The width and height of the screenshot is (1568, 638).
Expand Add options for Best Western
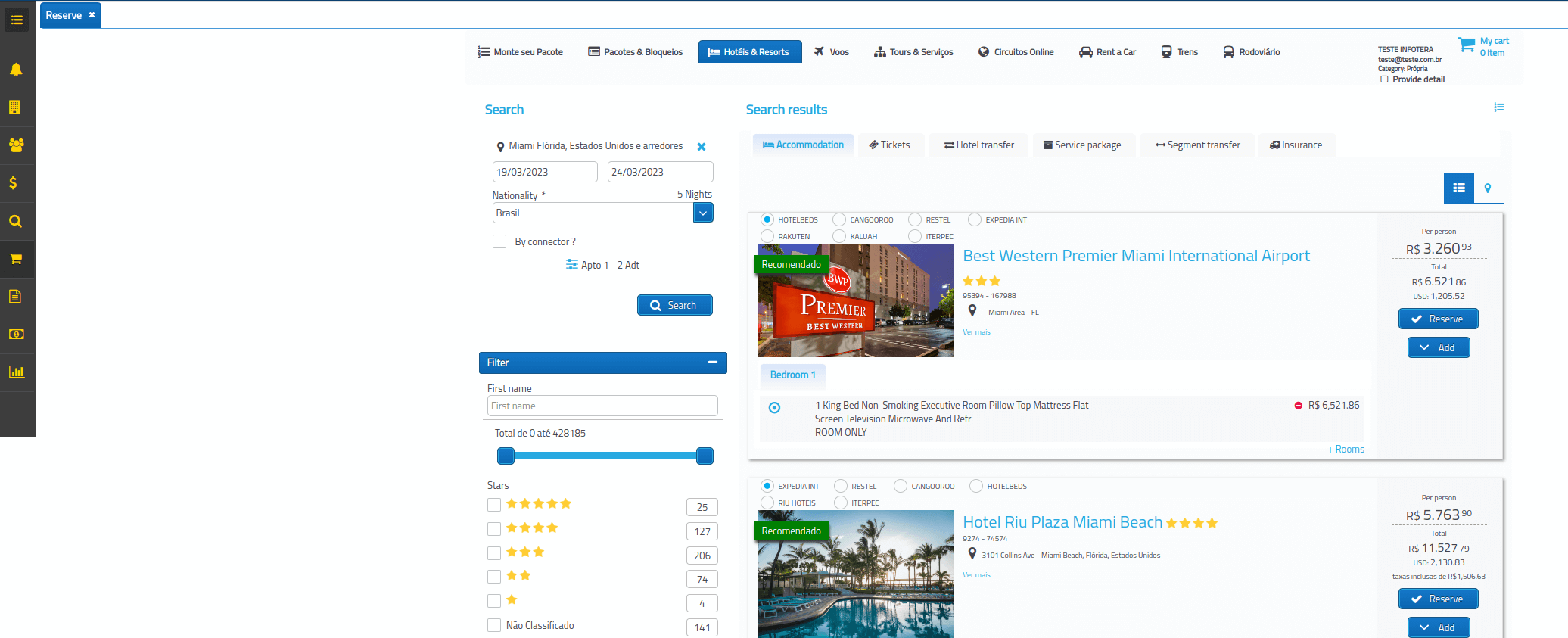[1439, 347]
